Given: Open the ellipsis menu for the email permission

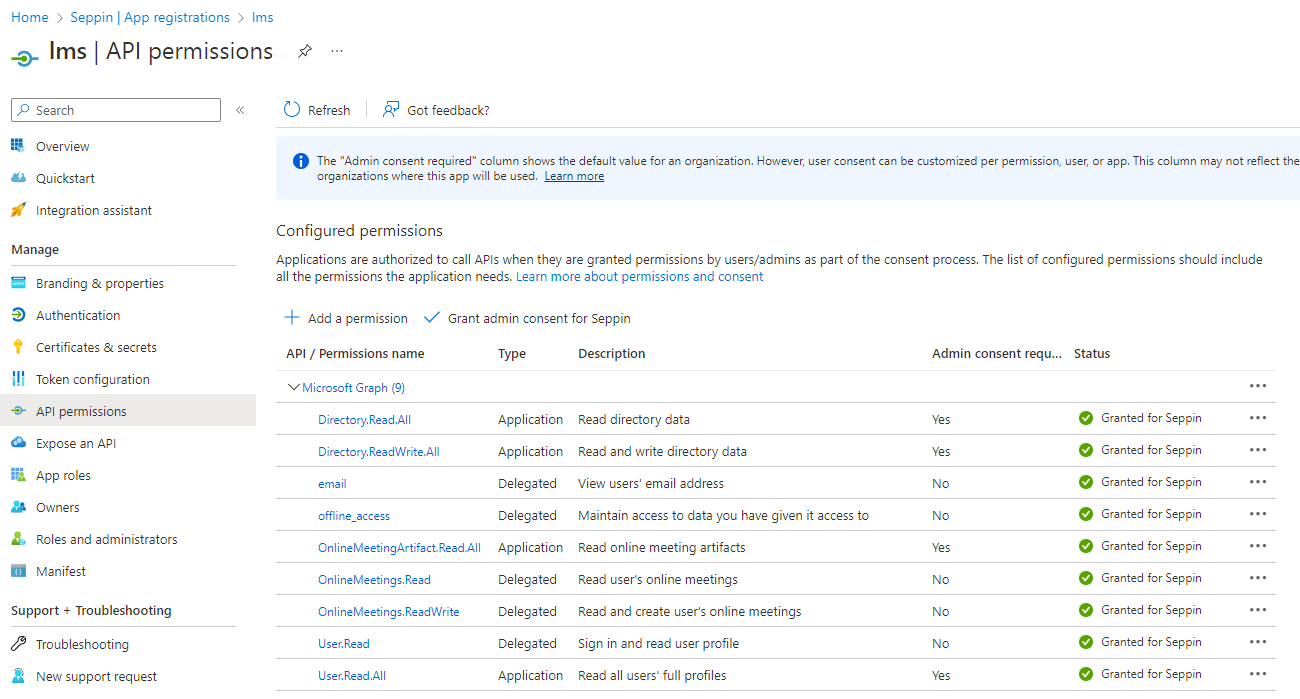Looking at the screenshot, I should point(1258,482).
